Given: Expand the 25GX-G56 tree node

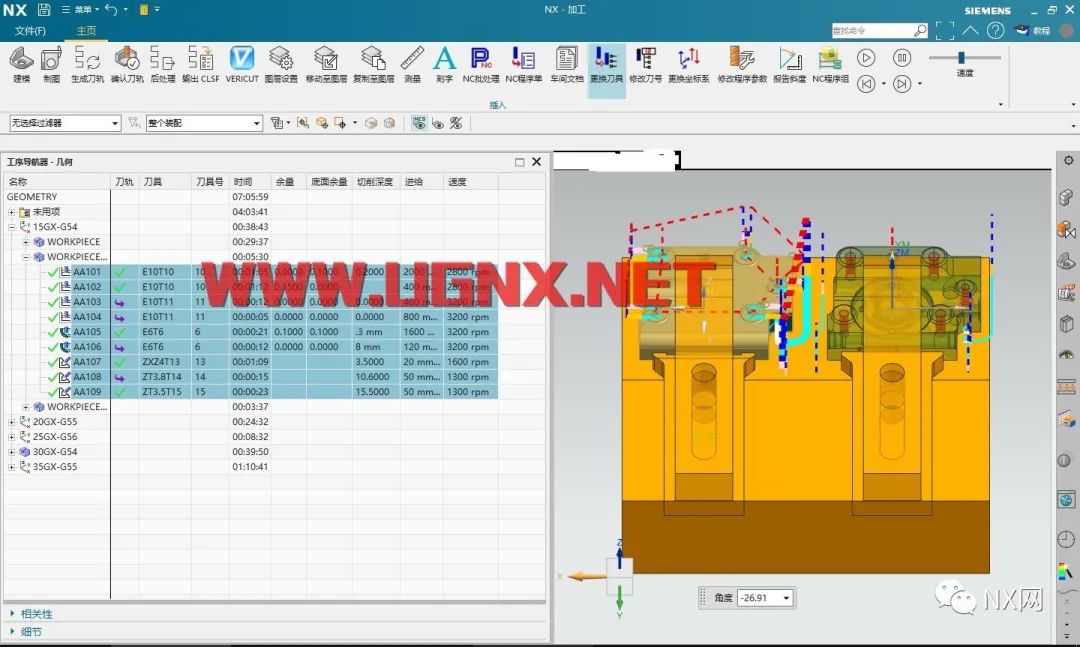Looking at the screenshot, I should (x=12, y=437).
